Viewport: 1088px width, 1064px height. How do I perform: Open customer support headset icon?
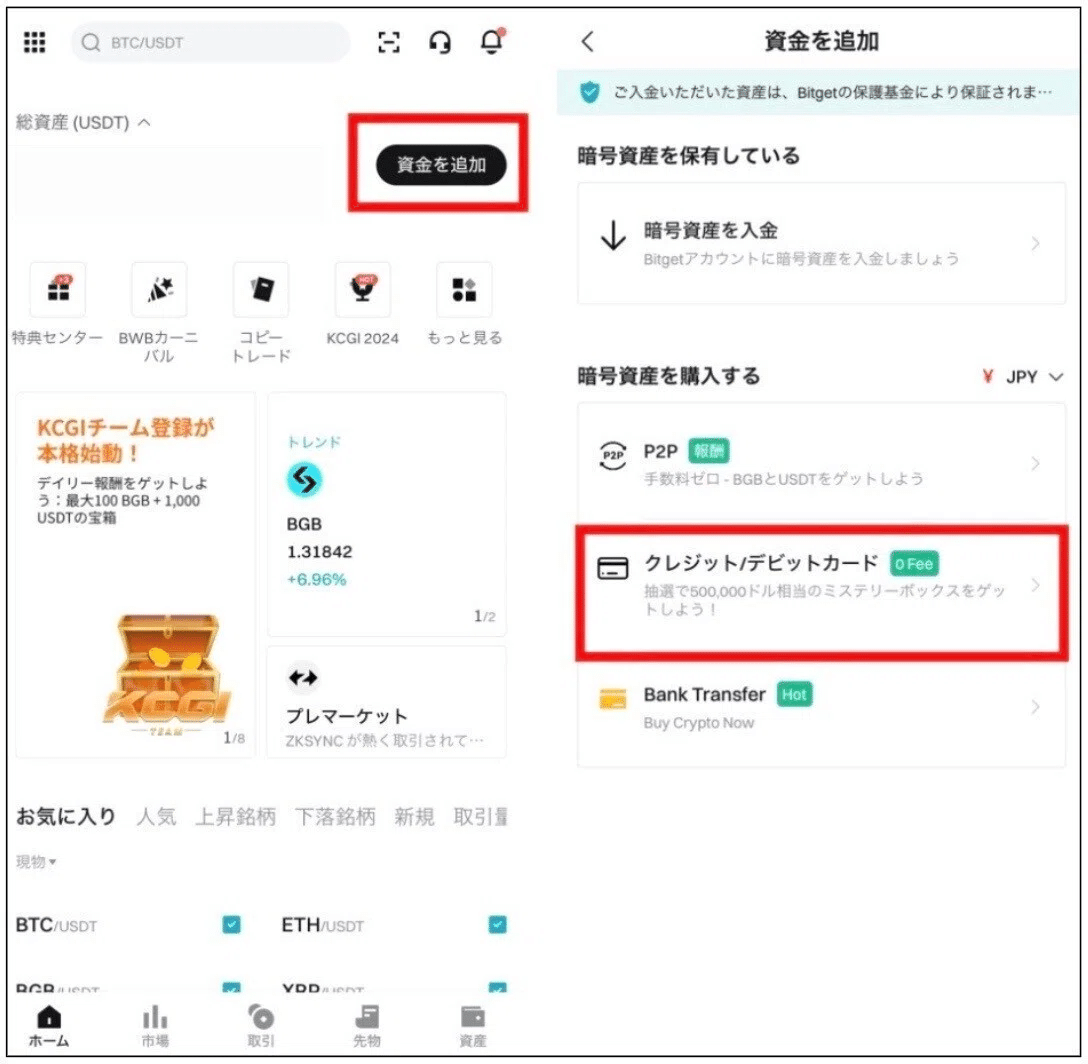pyautogui.click(x=440, y=42)
